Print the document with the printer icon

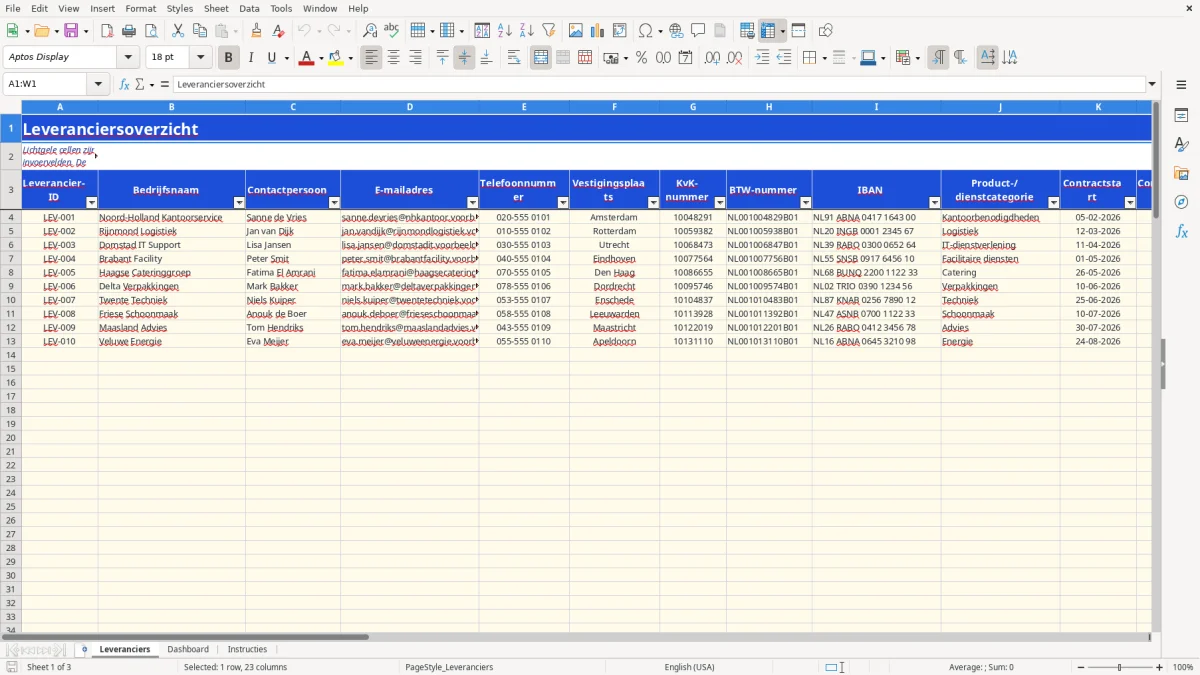click(x=129, y=31)
